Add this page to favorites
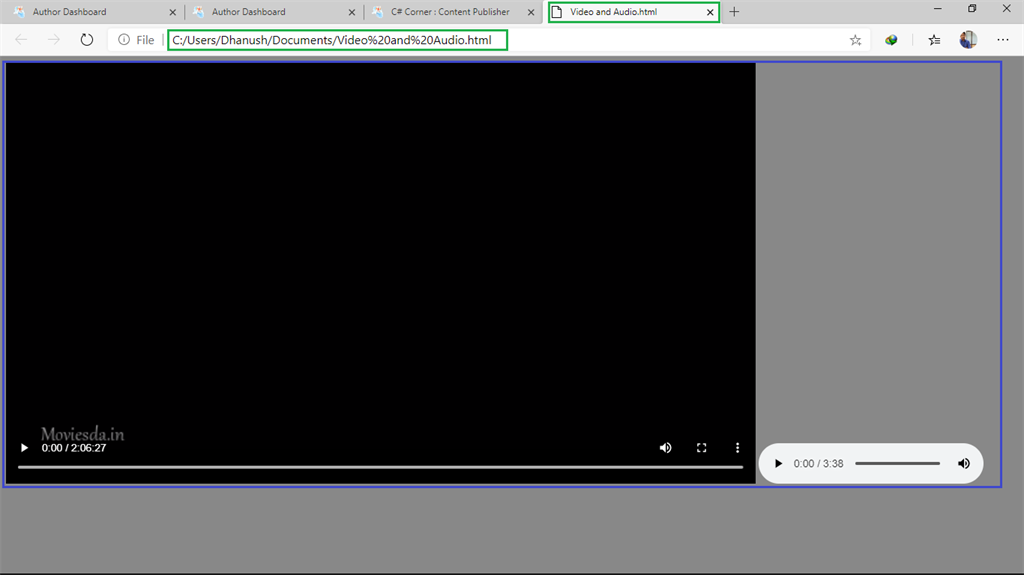The height and width of the screenshot is (575, 1024). point(856,40)
